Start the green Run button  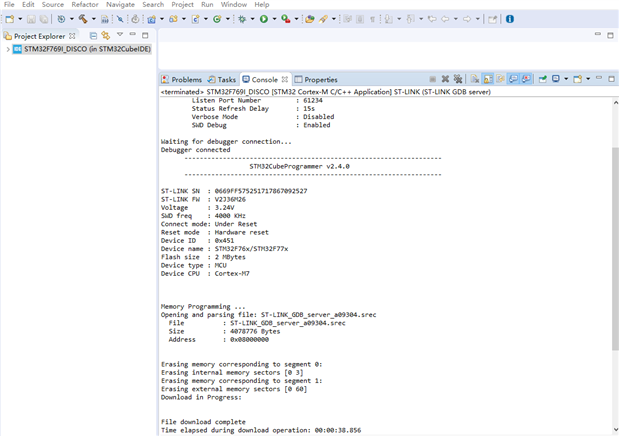point(264,19)
